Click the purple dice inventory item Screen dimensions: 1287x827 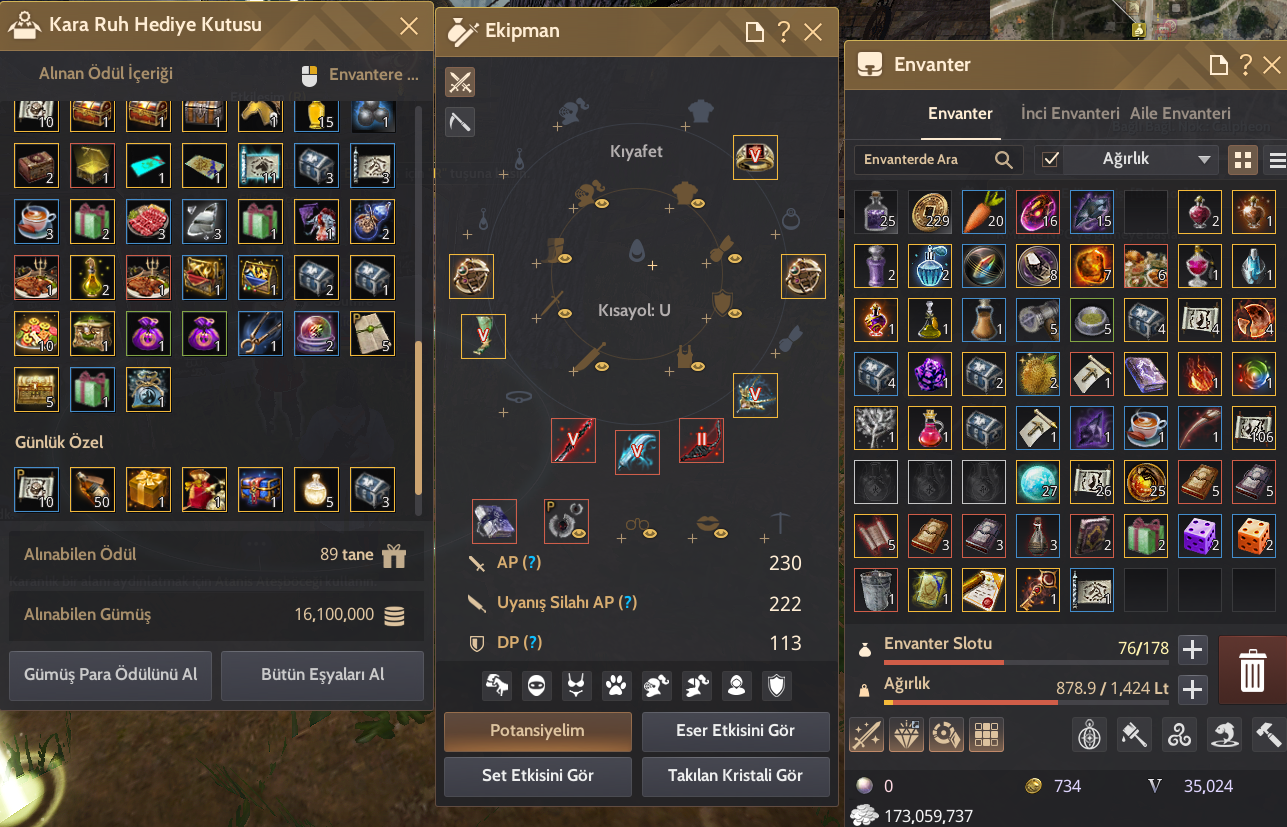[x=1200, y=535]
